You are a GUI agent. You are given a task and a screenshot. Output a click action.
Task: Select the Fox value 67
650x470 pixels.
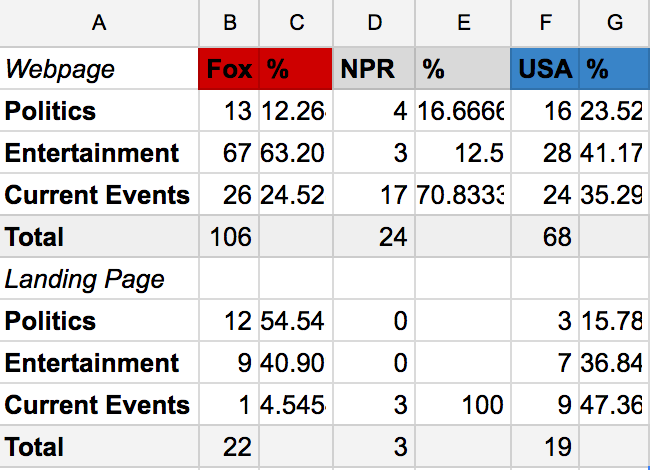[x=229, y=153]
